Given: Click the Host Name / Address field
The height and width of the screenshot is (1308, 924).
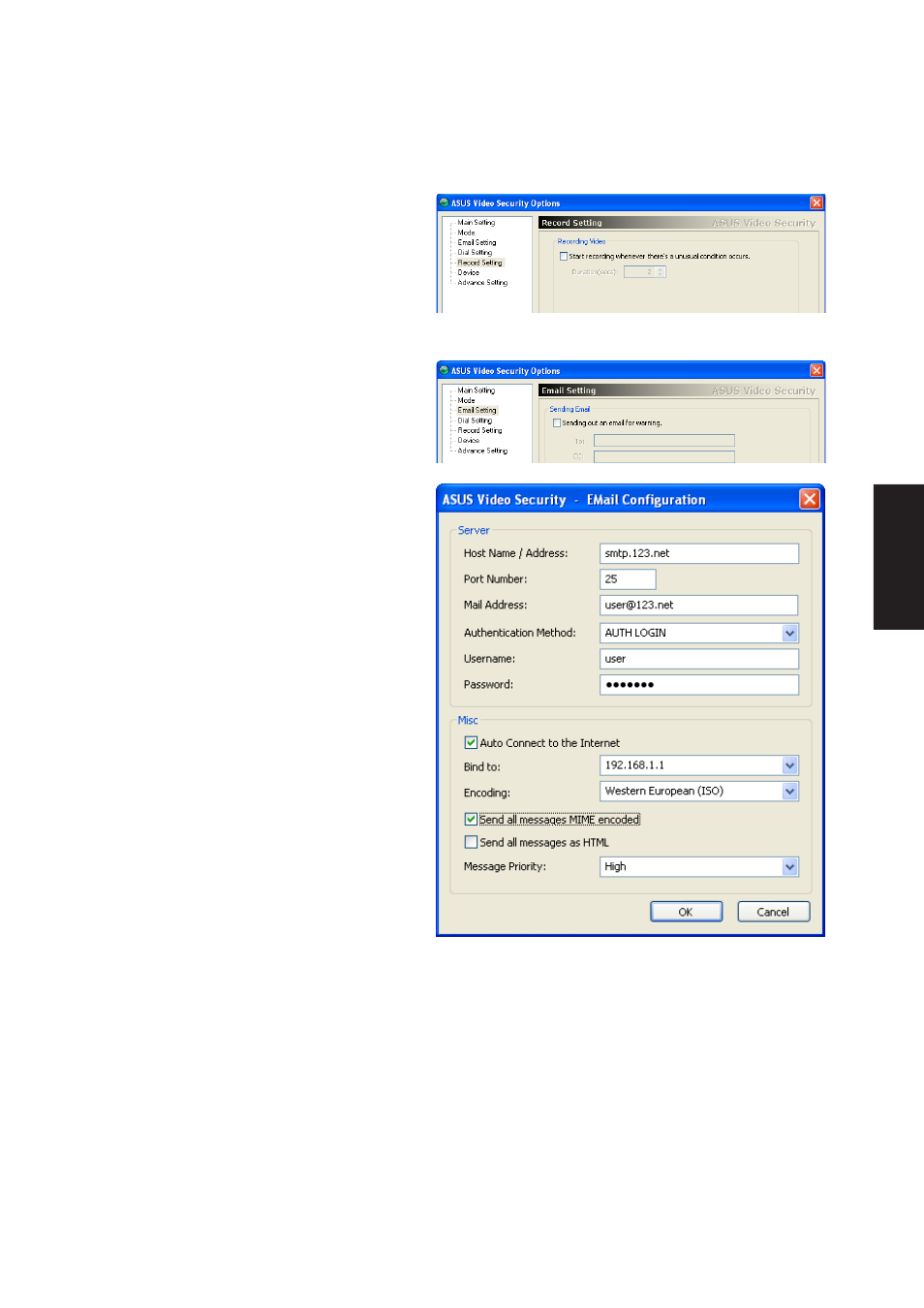Looking at the screenshot, I should click(699, 553).
